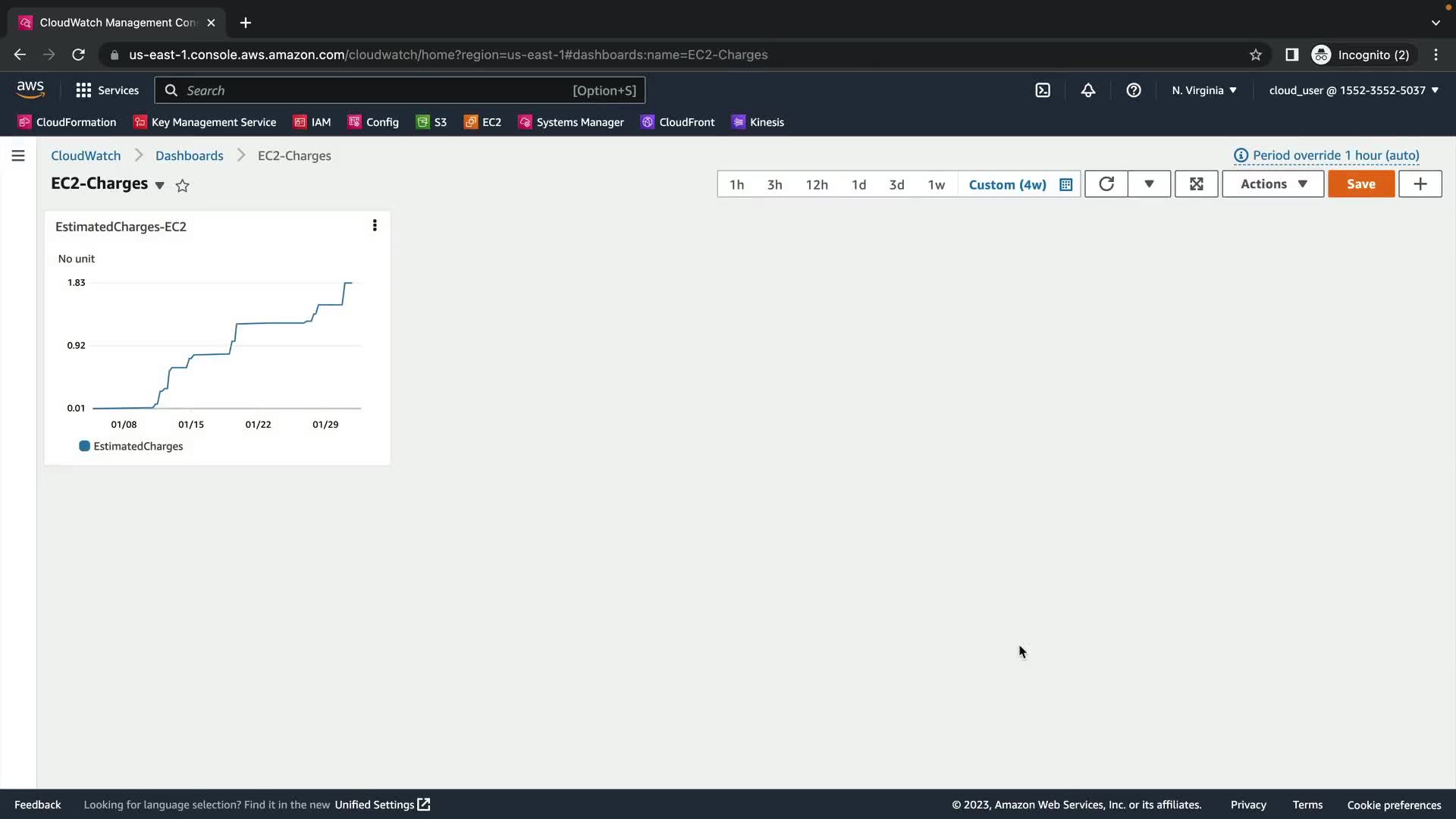Refresh the dashboard
The image size is (1456, 819).
[x=1106, y=184]
